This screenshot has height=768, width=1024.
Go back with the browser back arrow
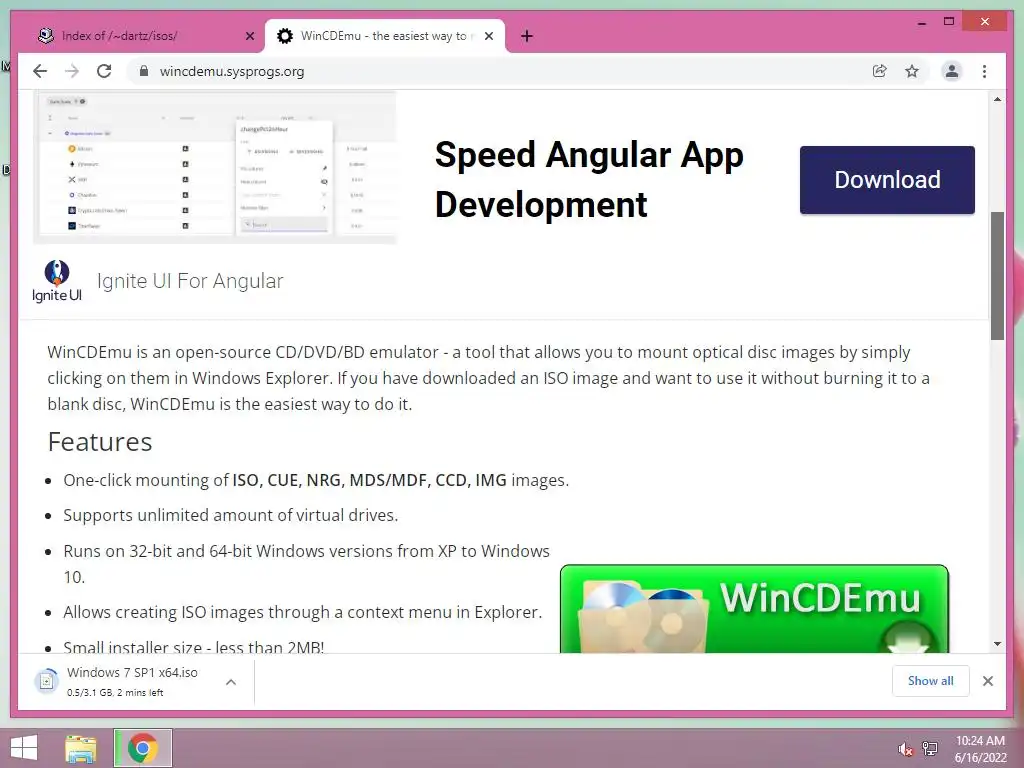tap(40, 71)
